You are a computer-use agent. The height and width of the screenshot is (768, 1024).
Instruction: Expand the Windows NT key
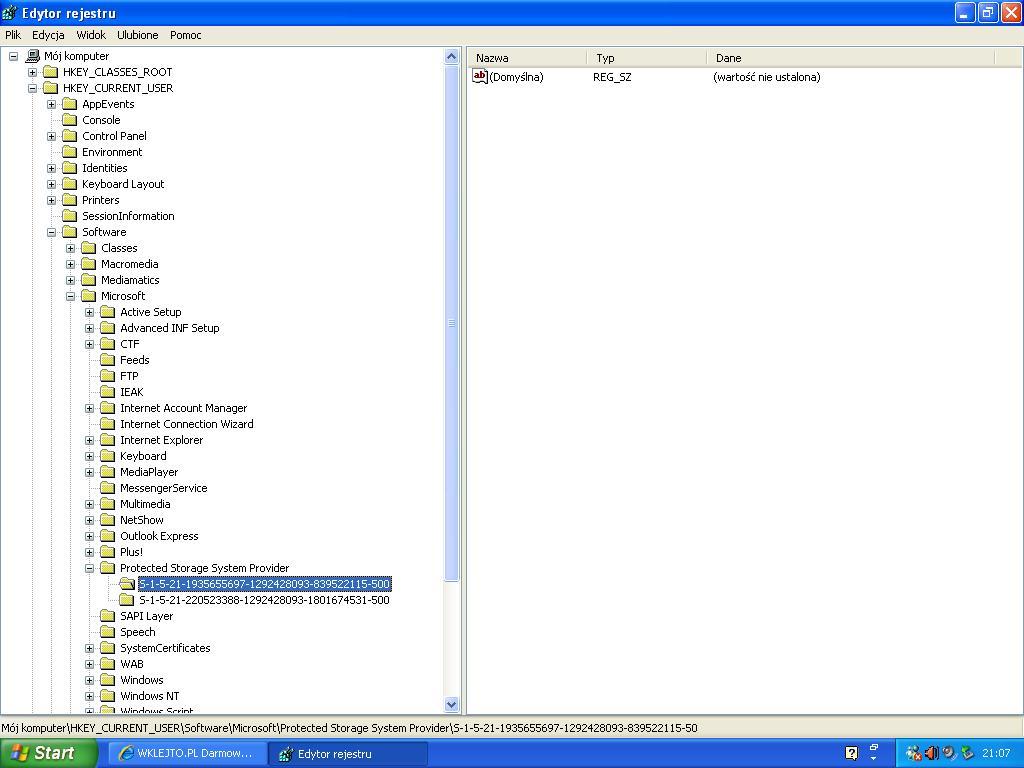[89, 696]
